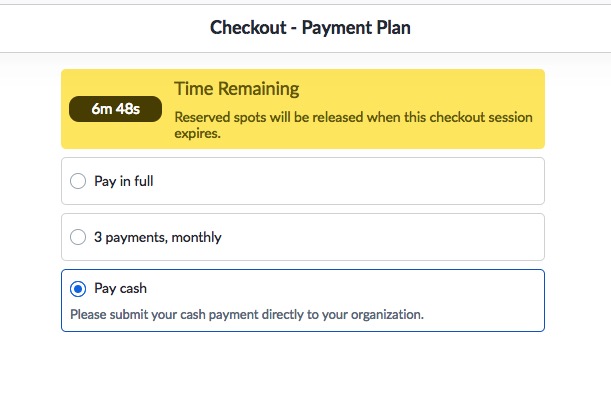Click the word 'expires.' in the banner
The height and width of the screenshot is (418, 611).
click(197, 134)
